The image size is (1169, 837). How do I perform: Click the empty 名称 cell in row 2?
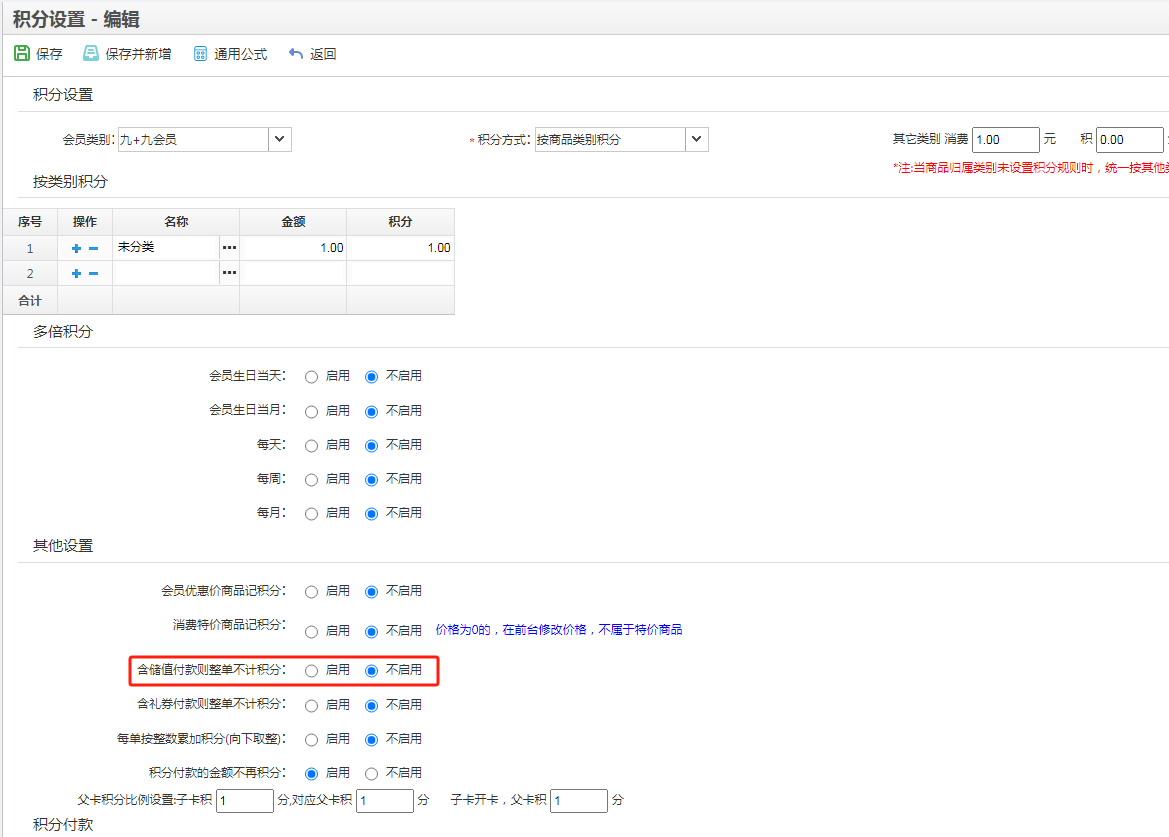click(x=166, y=273)
